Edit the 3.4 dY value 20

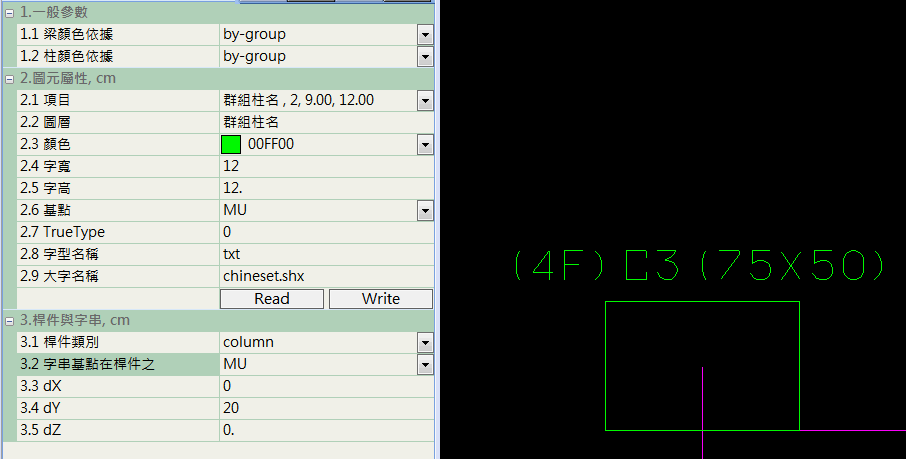tap(326, 408)
